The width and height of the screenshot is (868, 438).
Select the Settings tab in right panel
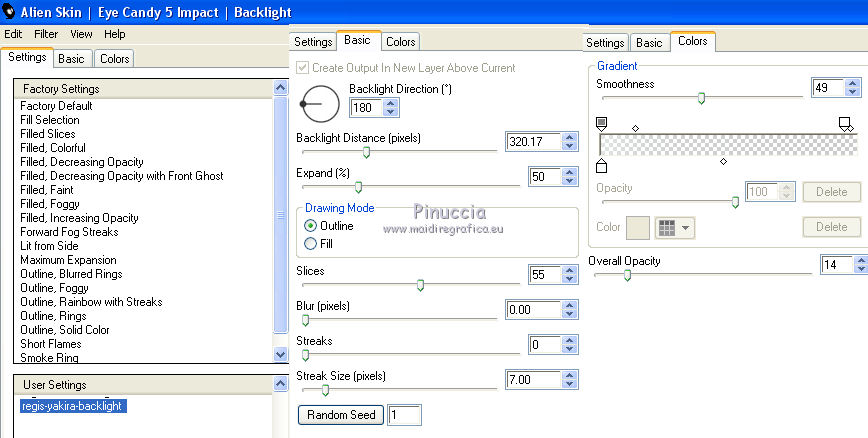[605, 43]
